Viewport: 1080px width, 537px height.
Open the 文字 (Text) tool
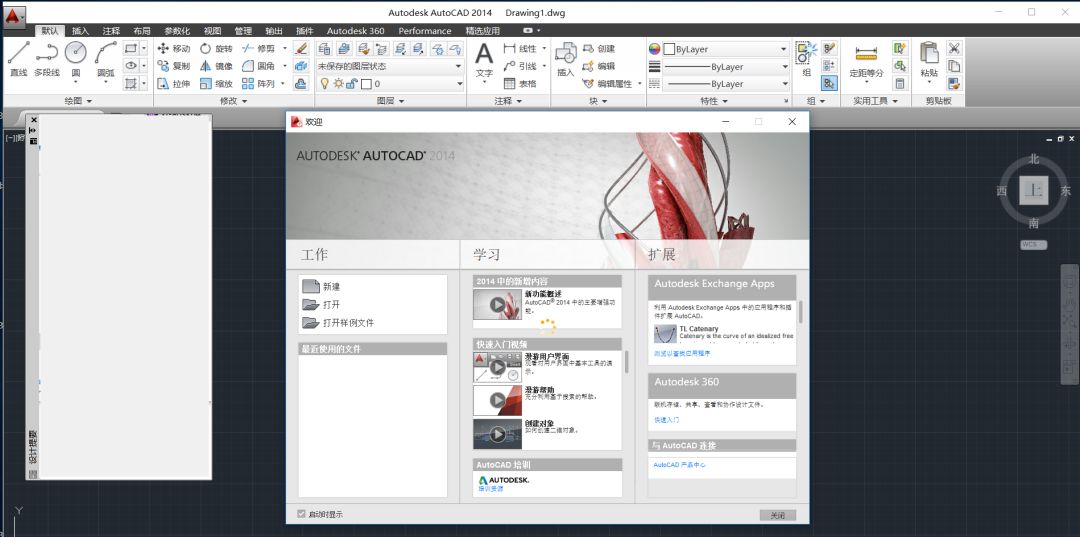click(484, 60)
